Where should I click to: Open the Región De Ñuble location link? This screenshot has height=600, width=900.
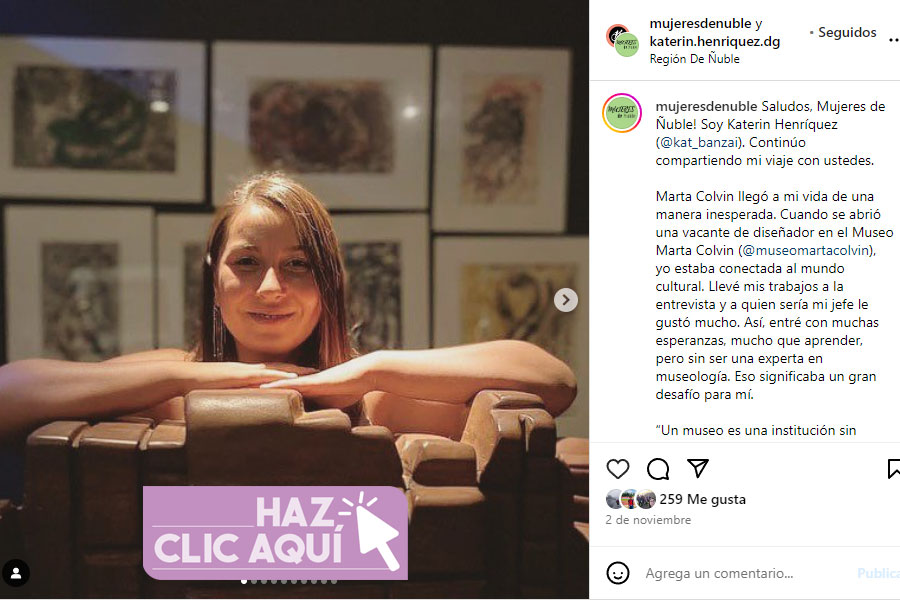[695, 59]
